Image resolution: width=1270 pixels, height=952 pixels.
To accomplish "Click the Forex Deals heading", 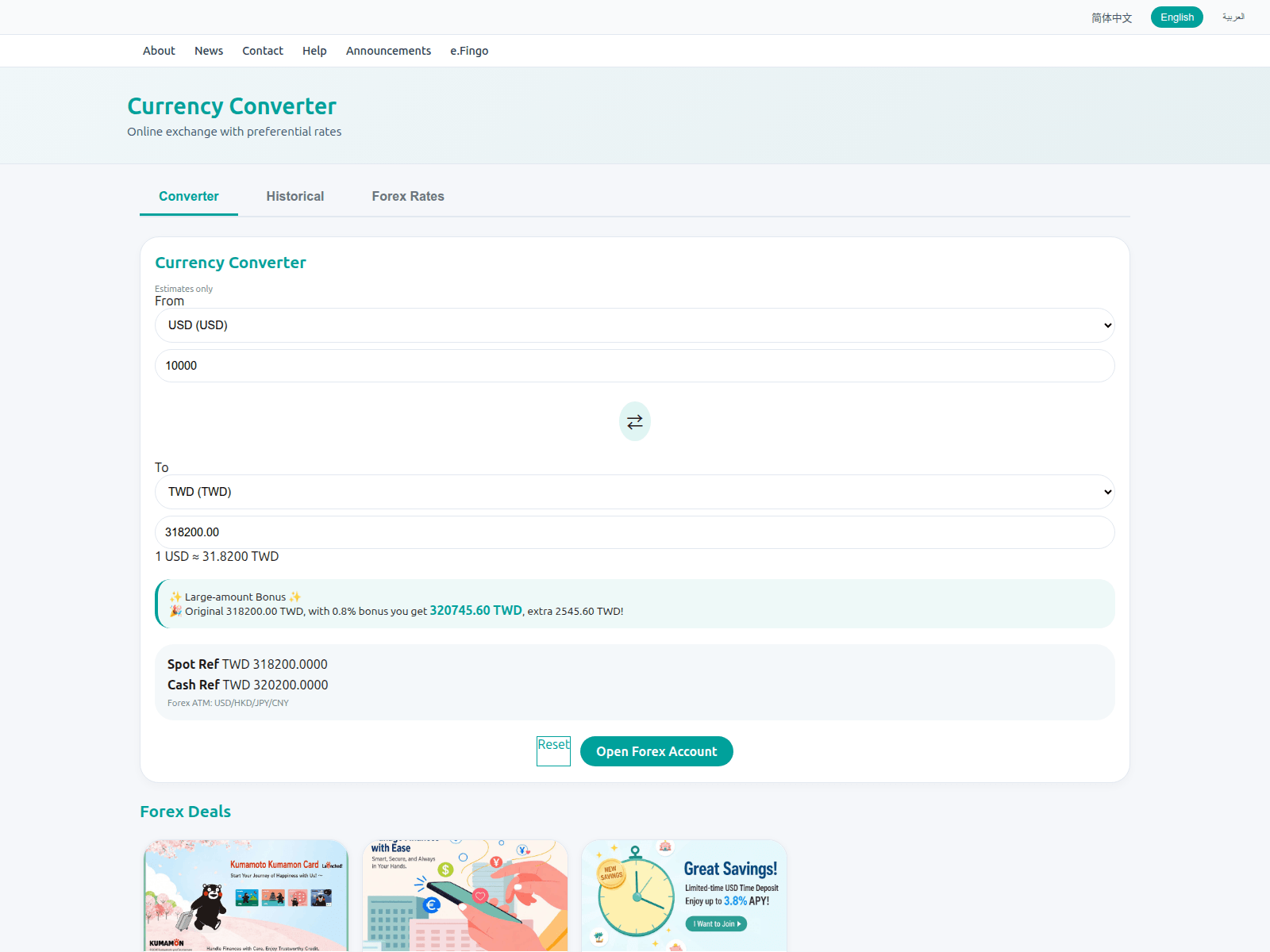I will (185, 812).
